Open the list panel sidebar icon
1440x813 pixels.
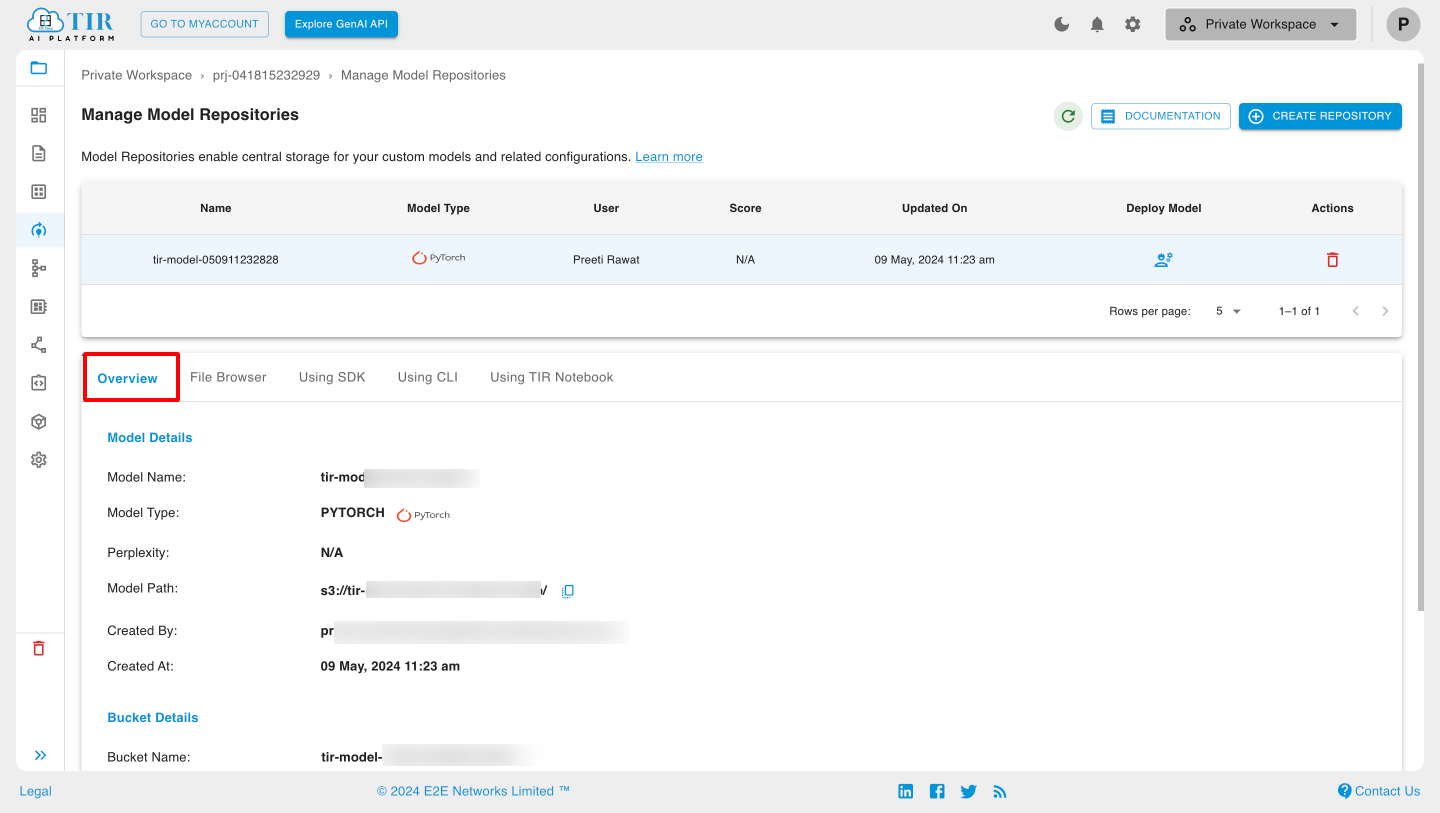click(39, 307)
